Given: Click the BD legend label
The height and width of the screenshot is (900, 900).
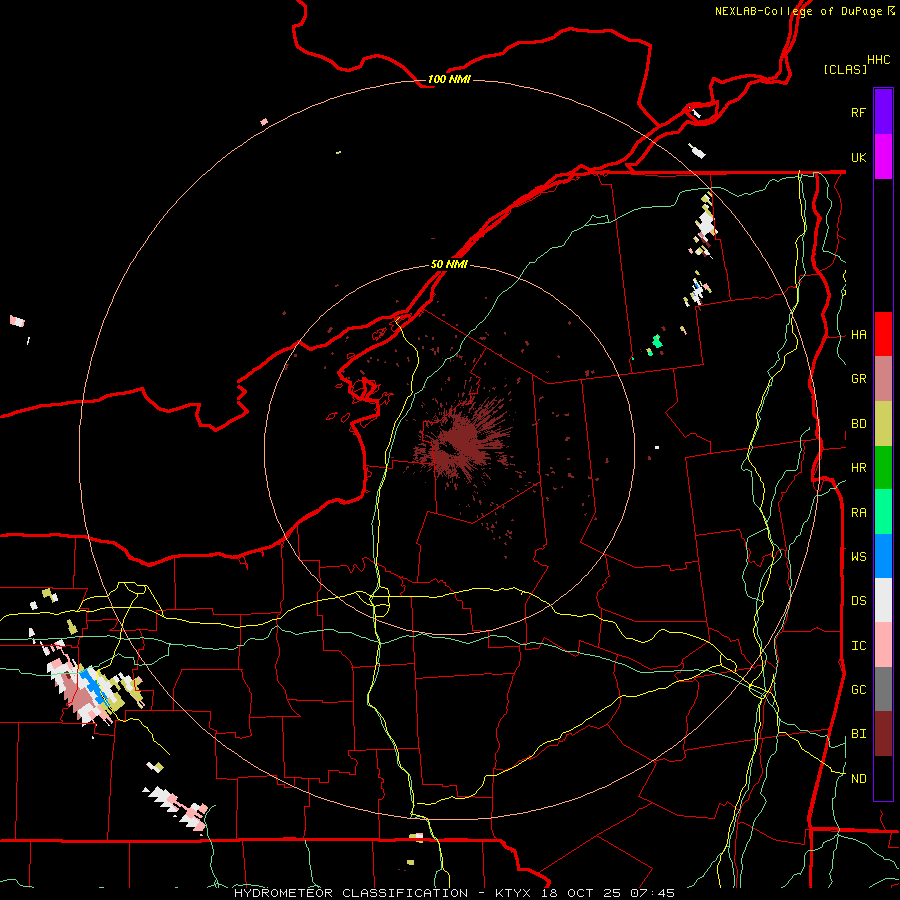Looking at the screenshot, I should click(x=858, y=424).
